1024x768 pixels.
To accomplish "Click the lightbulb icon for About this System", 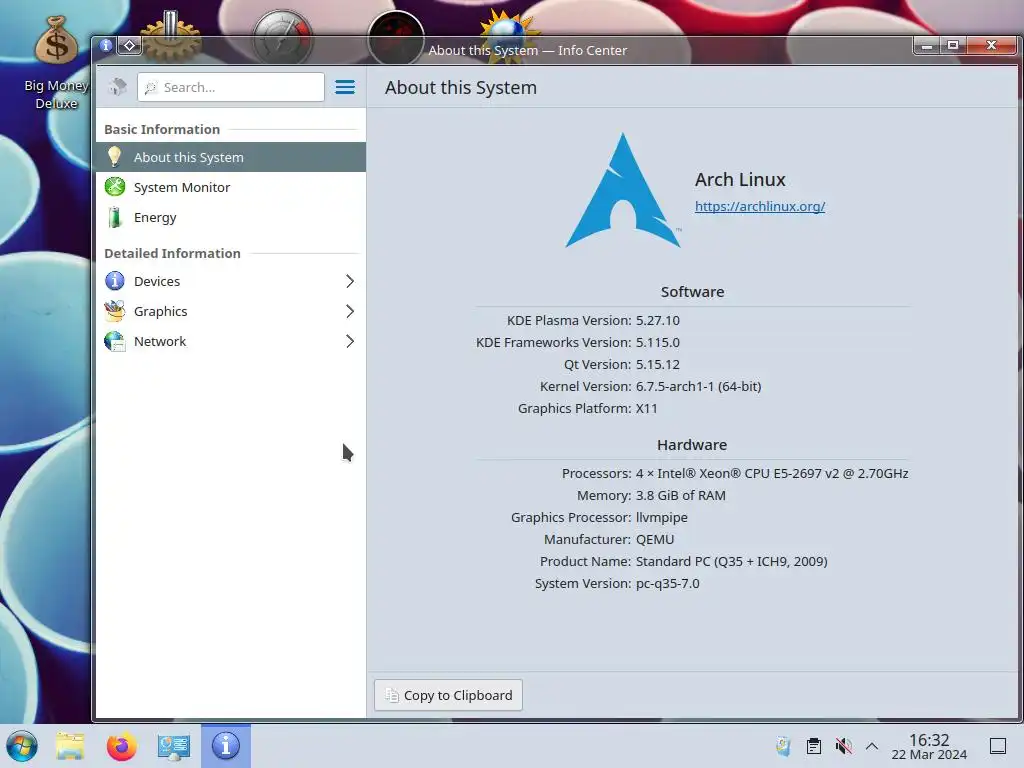I will pos(115,157).
